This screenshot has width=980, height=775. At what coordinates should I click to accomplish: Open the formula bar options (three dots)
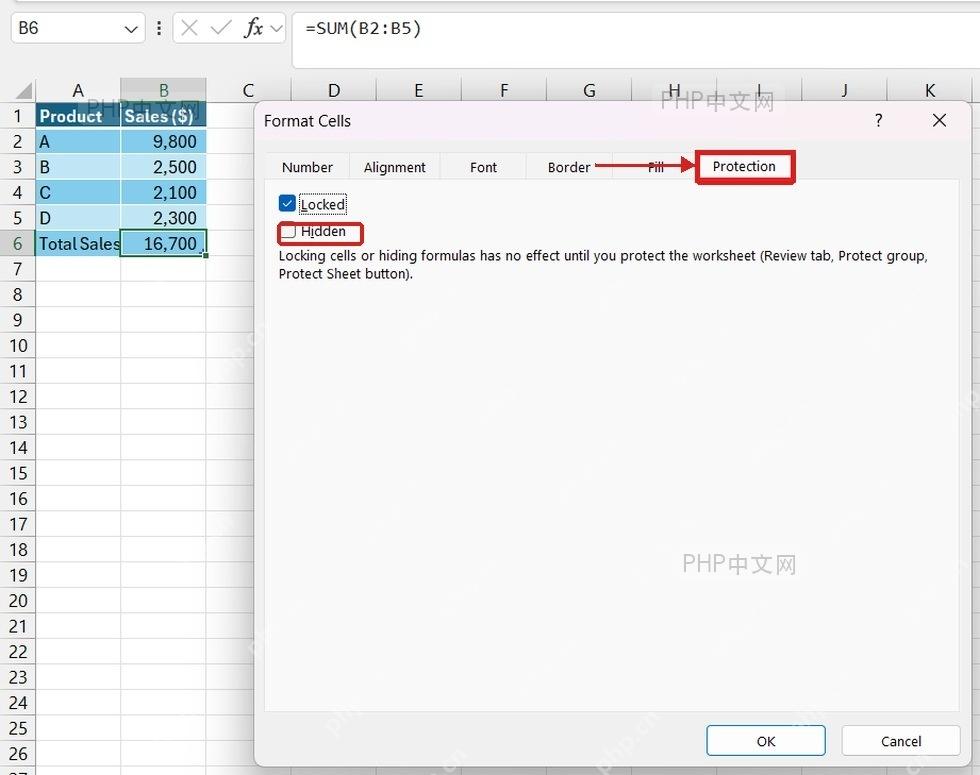159,28
